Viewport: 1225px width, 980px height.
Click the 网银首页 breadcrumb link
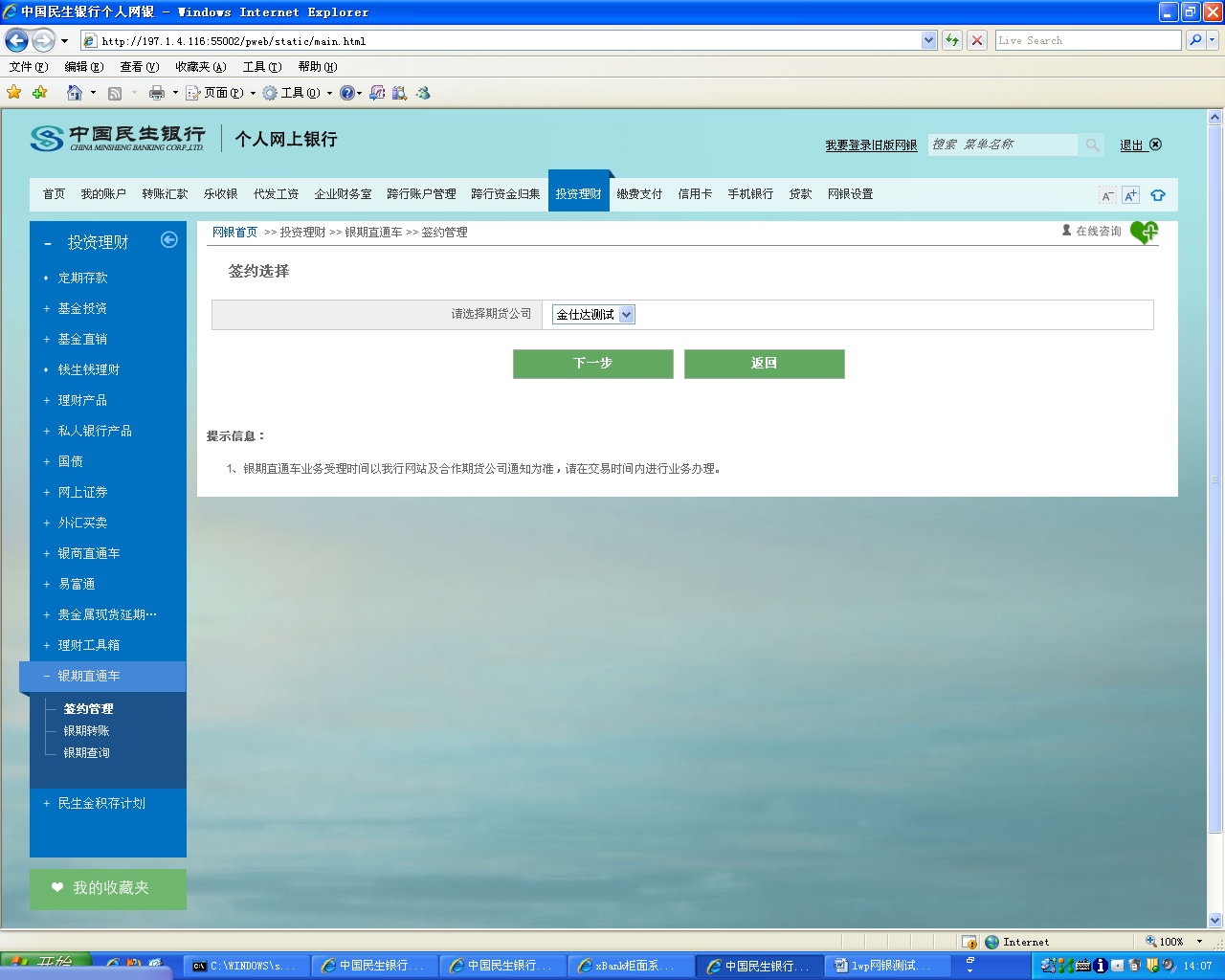pyautogui.click(x=235, y=233)
